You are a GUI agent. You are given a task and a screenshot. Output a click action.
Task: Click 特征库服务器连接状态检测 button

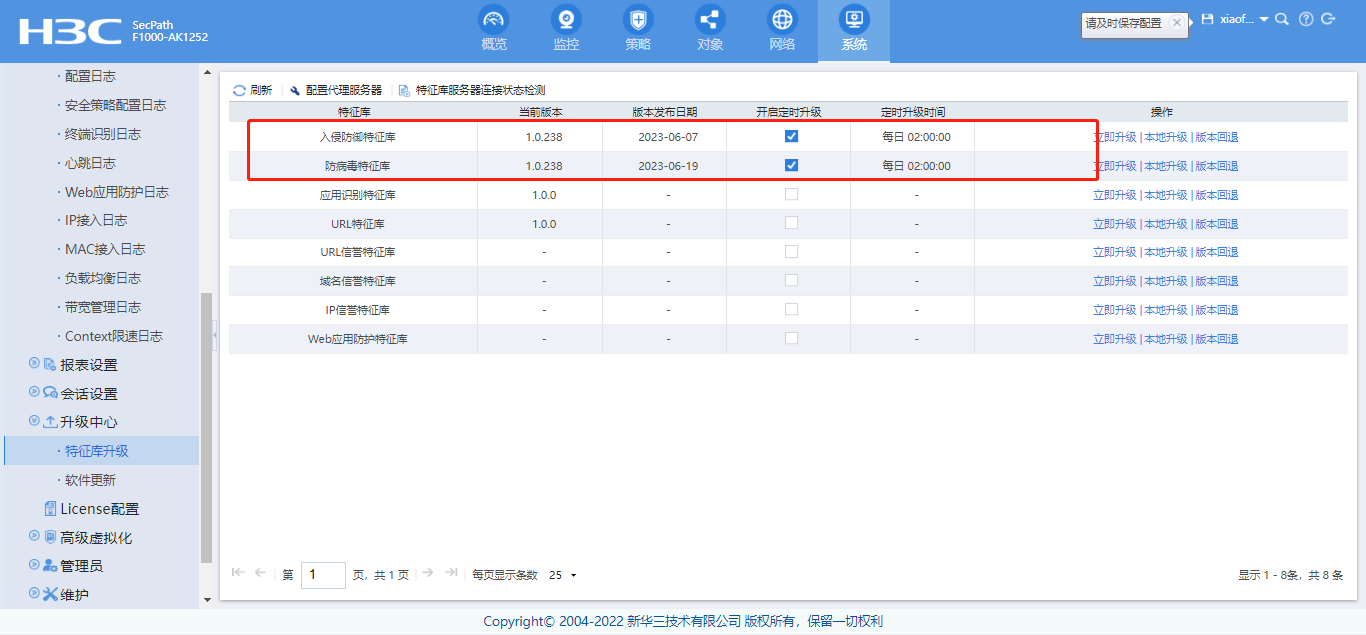(472, 90)
